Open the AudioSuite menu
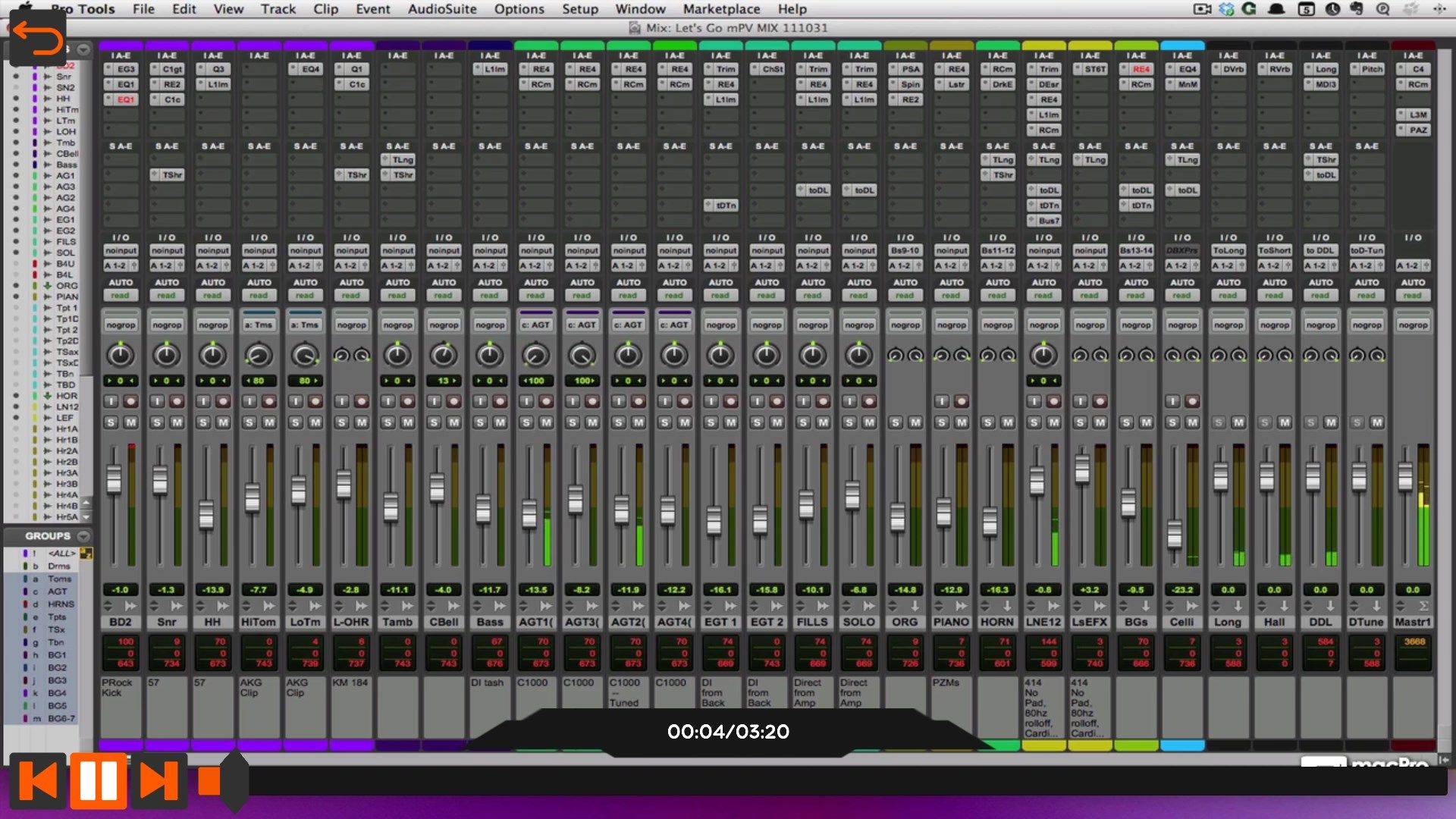 click(442, 9)
